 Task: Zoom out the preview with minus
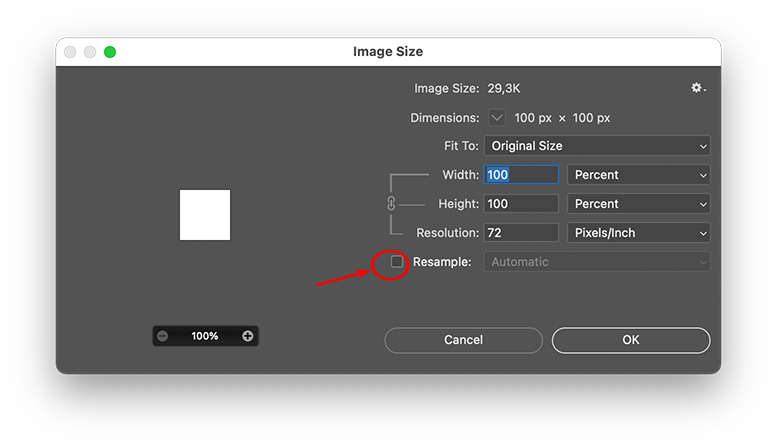pos(163,336)
